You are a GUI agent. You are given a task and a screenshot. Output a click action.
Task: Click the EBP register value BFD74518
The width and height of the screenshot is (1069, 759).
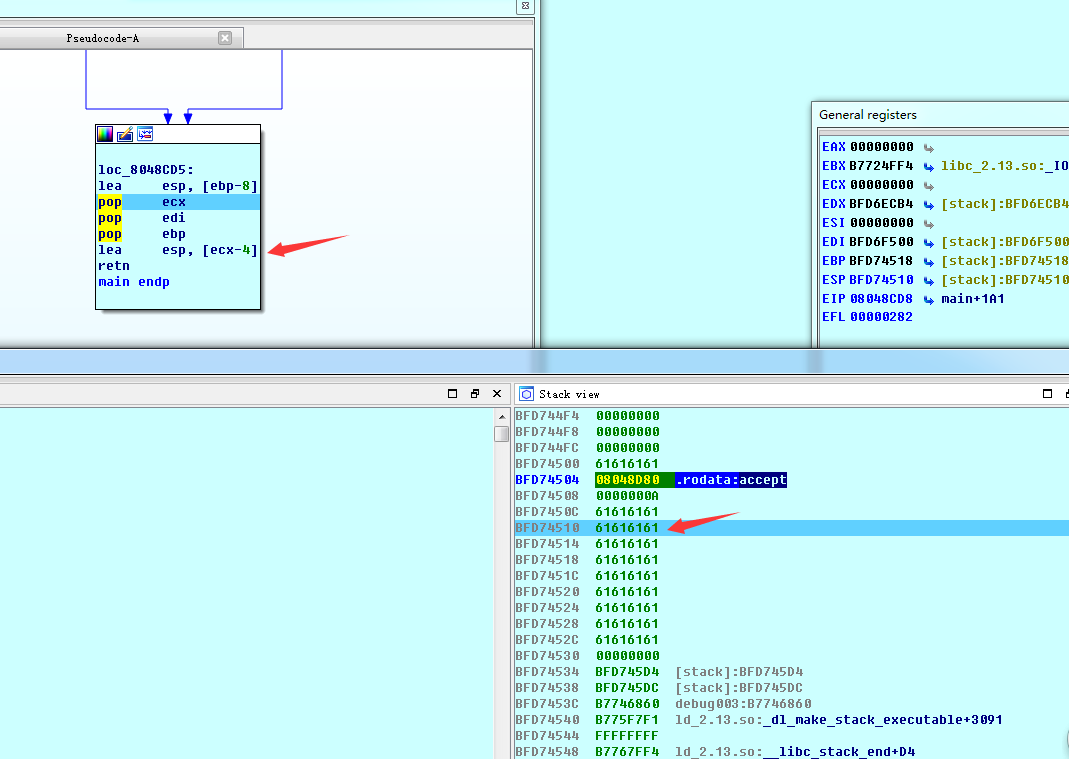click(882, 261)
